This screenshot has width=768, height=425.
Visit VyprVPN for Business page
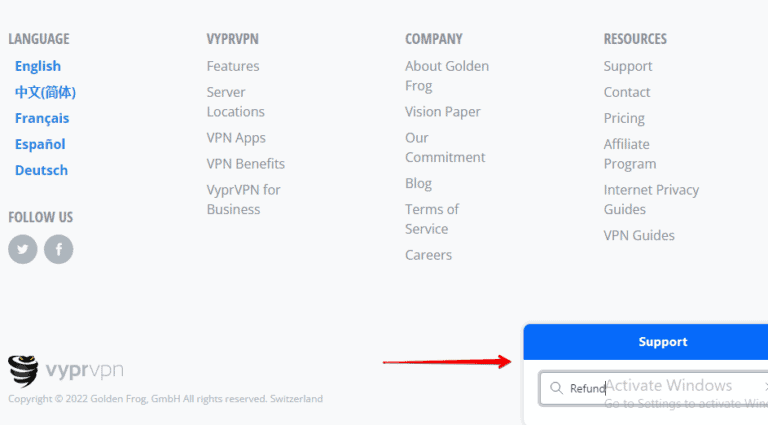(243, 199)
